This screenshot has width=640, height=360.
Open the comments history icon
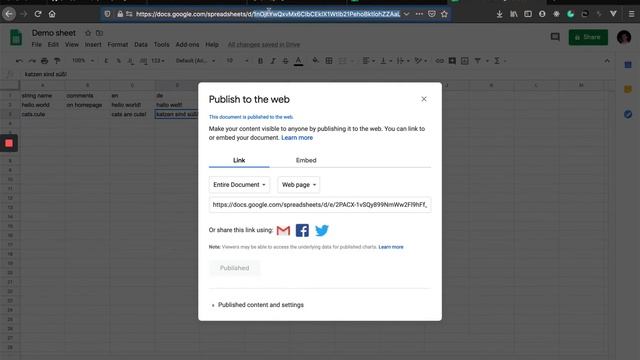pos(555,37)
